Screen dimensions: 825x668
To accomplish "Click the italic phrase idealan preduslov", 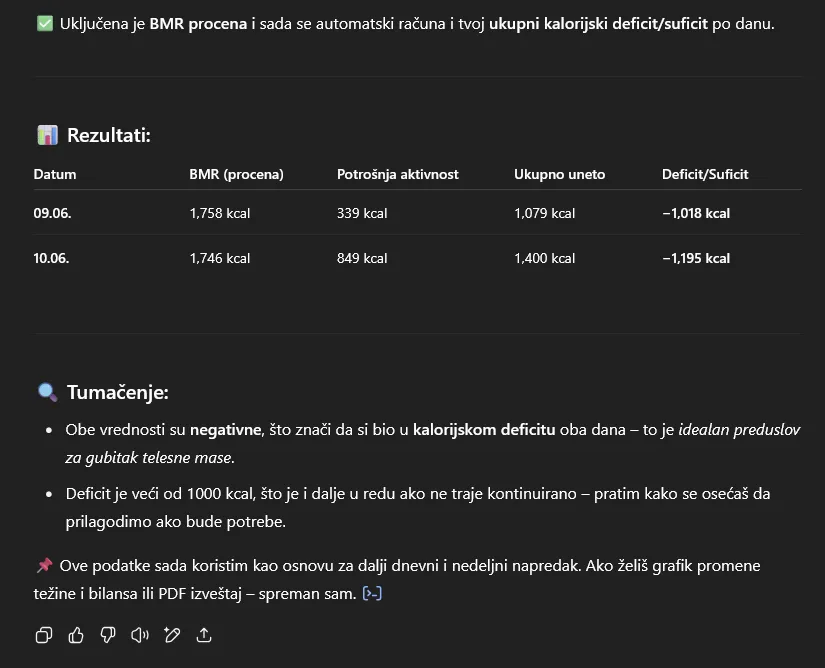I will click(739, 430).
